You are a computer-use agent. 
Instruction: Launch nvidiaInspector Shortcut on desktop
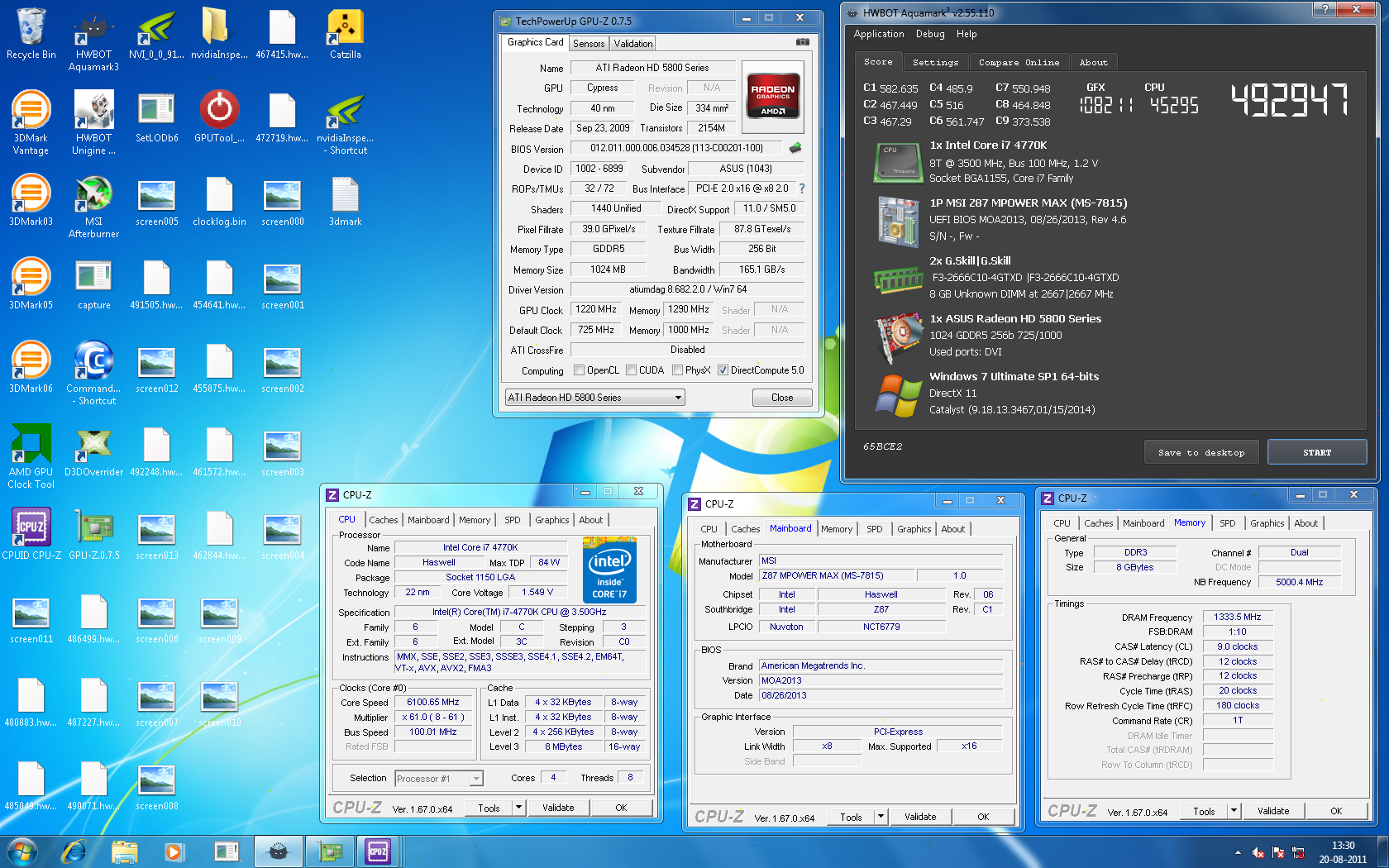click(345, 124)
